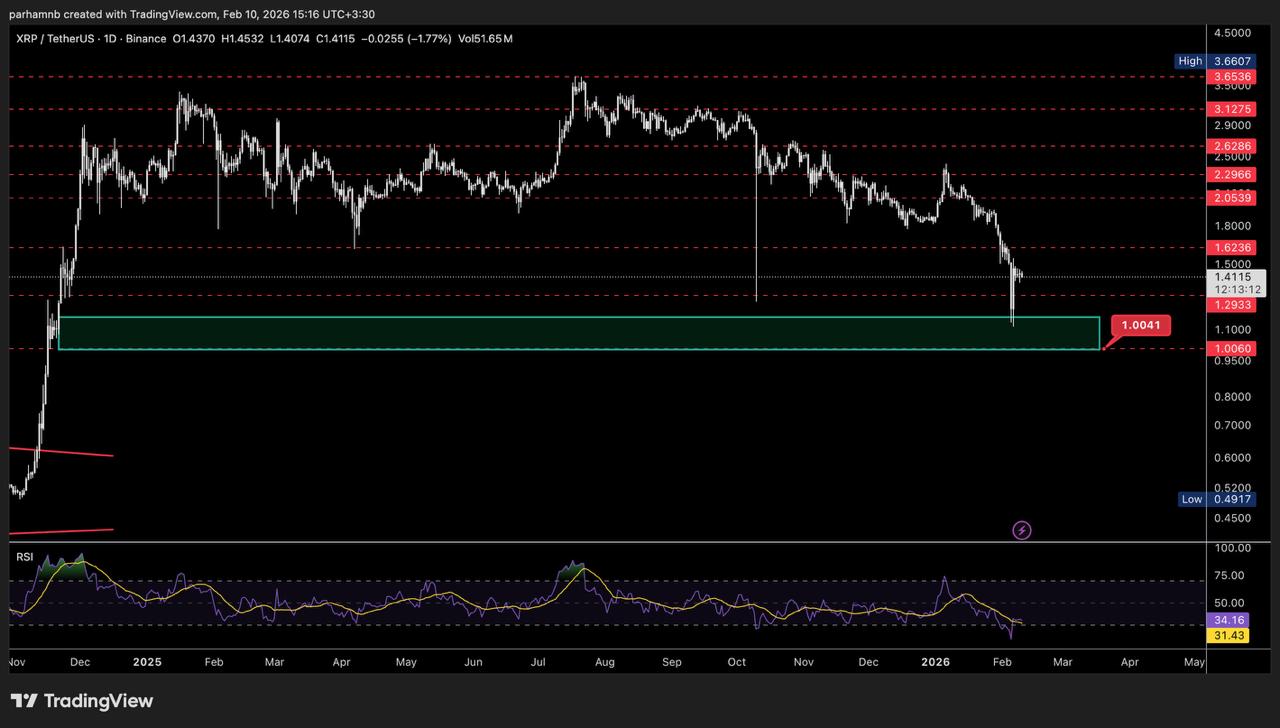Click the purple lightning bolt icon

[1021, 530]
